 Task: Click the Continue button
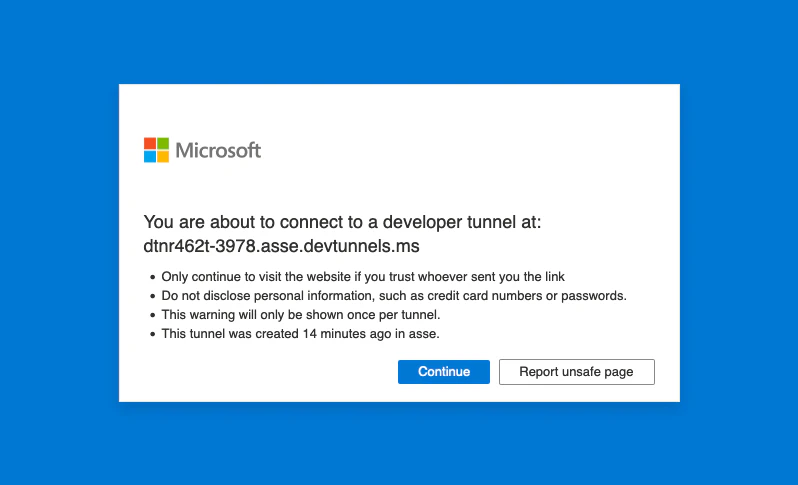coord(443,372)
